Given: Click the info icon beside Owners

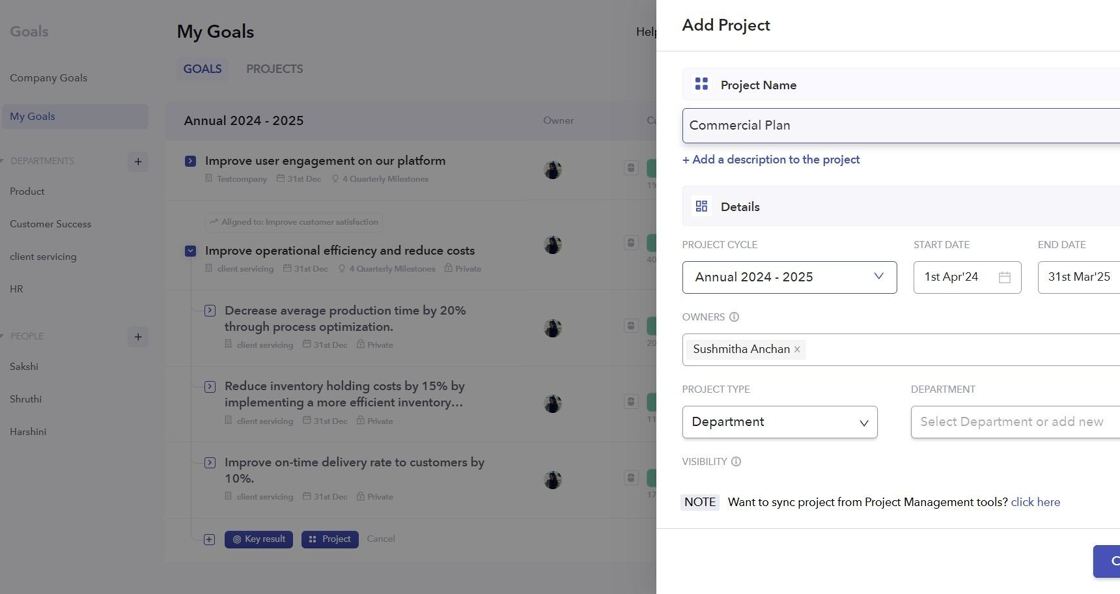Looking at the screenshot, I should point(734,317).
